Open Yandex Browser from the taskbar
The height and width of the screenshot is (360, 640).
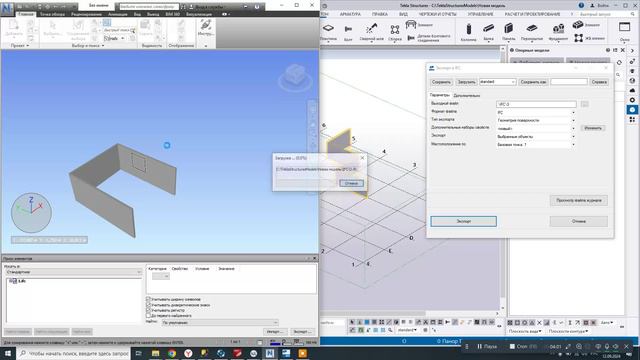pos(188,353)
